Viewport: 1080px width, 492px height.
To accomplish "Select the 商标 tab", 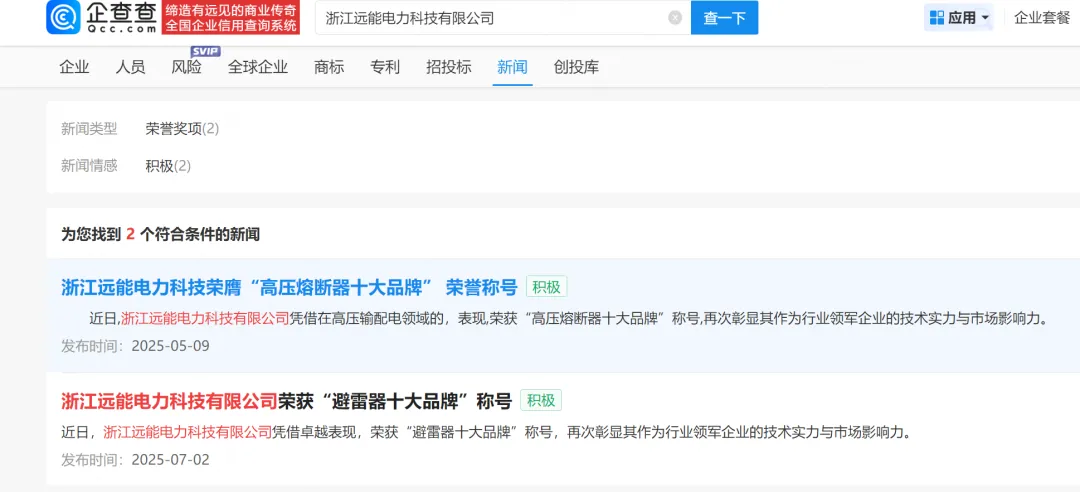I will tap(329, 67).
